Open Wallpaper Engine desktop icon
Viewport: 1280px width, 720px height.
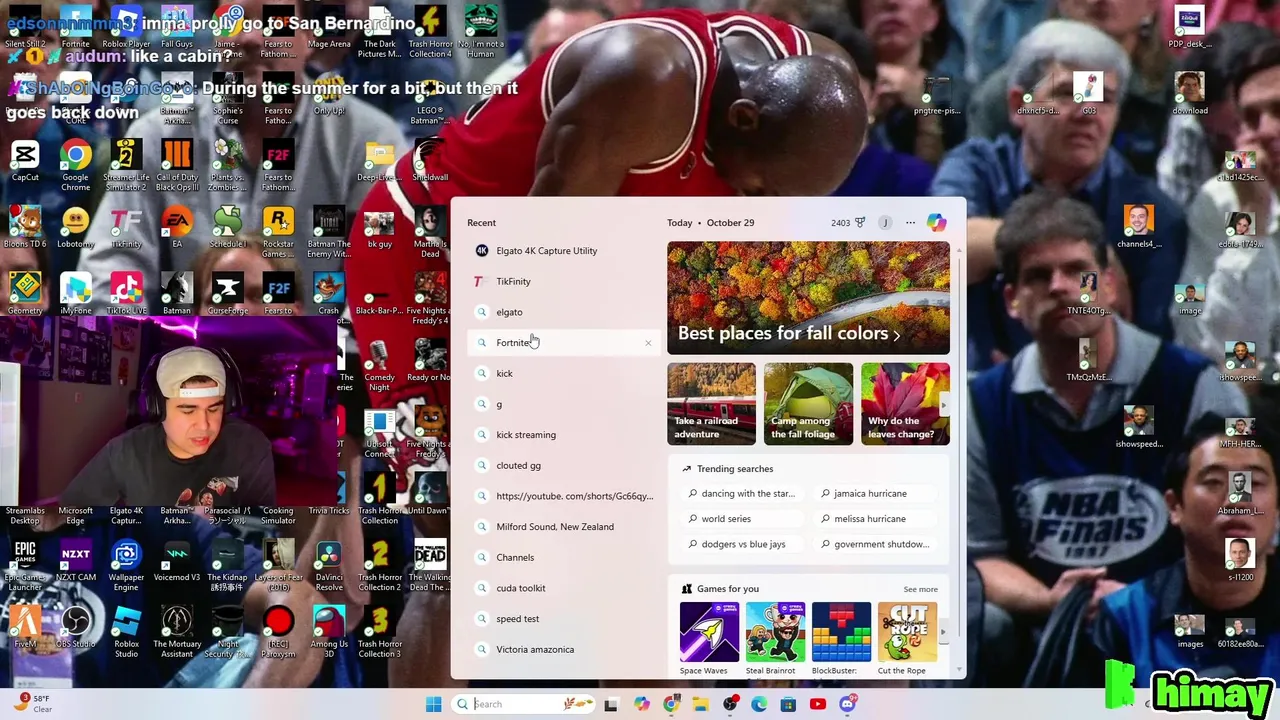pos(126,565)
